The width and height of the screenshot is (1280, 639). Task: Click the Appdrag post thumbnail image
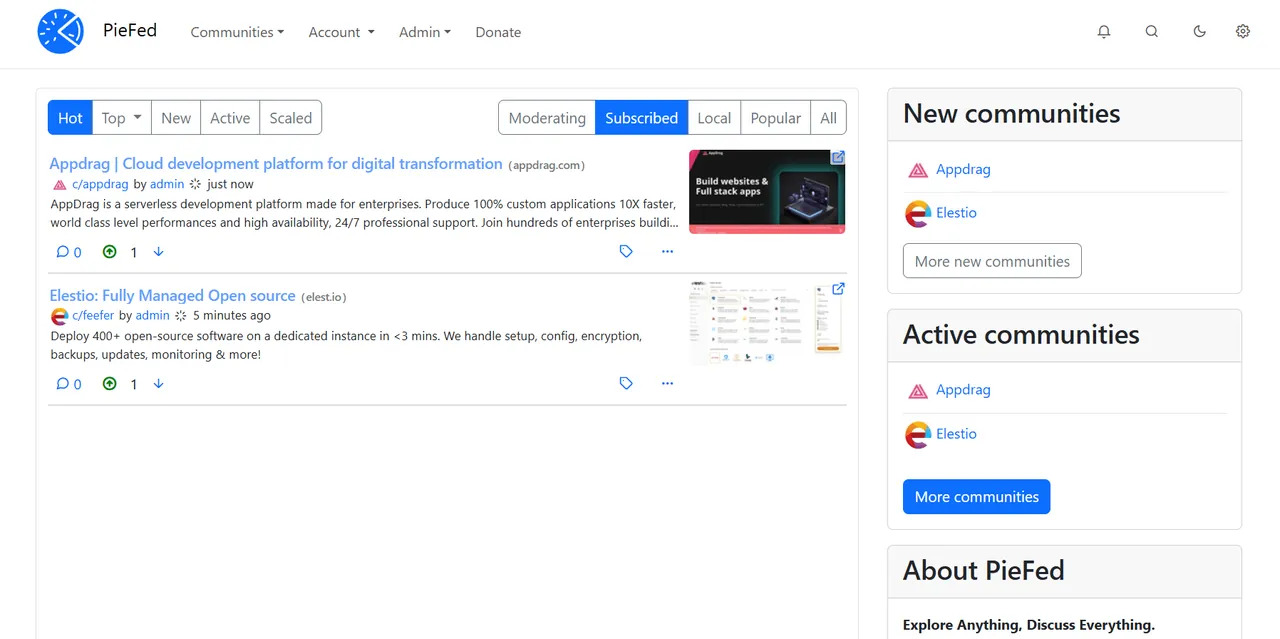coord(767,192)
